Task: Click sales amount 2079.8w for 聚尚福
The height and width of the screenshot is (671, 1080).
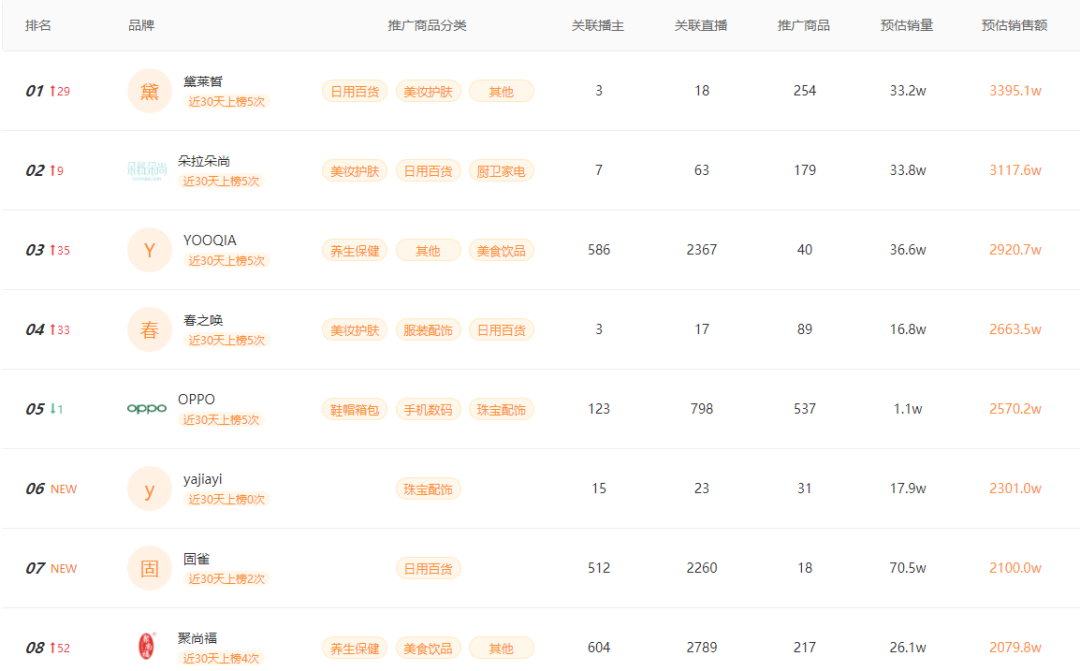Action: 1015,648
